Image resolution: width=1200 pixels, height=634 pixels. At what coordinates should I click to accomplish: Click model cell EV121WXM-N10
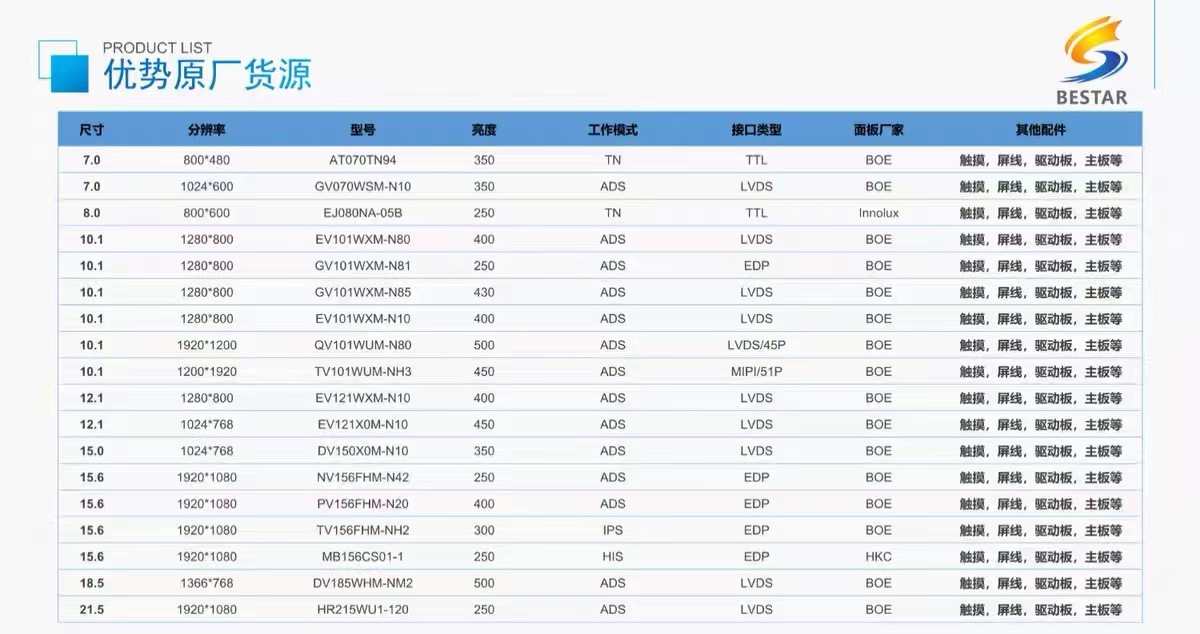(x=363, y=398)
